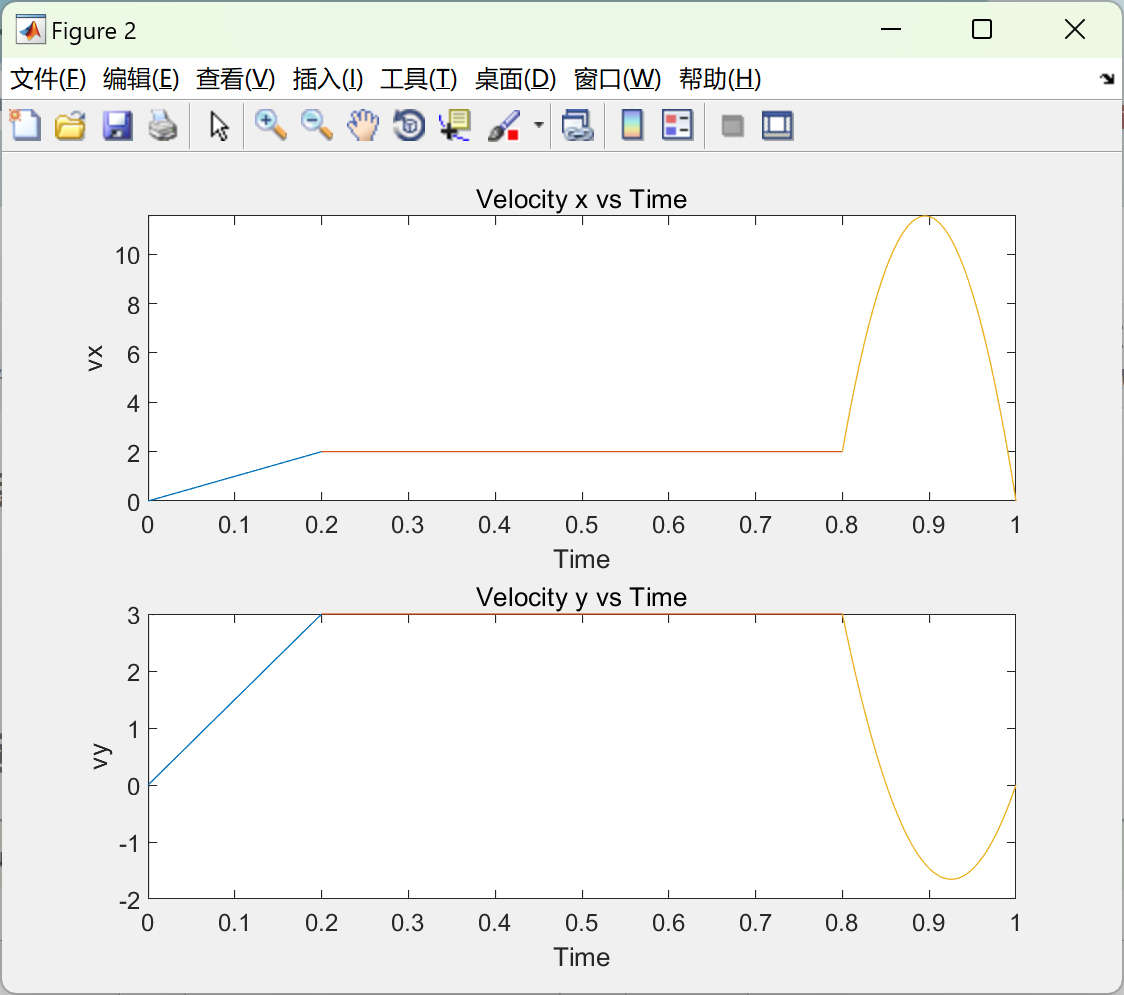1124x995 pixels.
Task: Click the blue ramp line in vy plot
Action: coord(235,700)
